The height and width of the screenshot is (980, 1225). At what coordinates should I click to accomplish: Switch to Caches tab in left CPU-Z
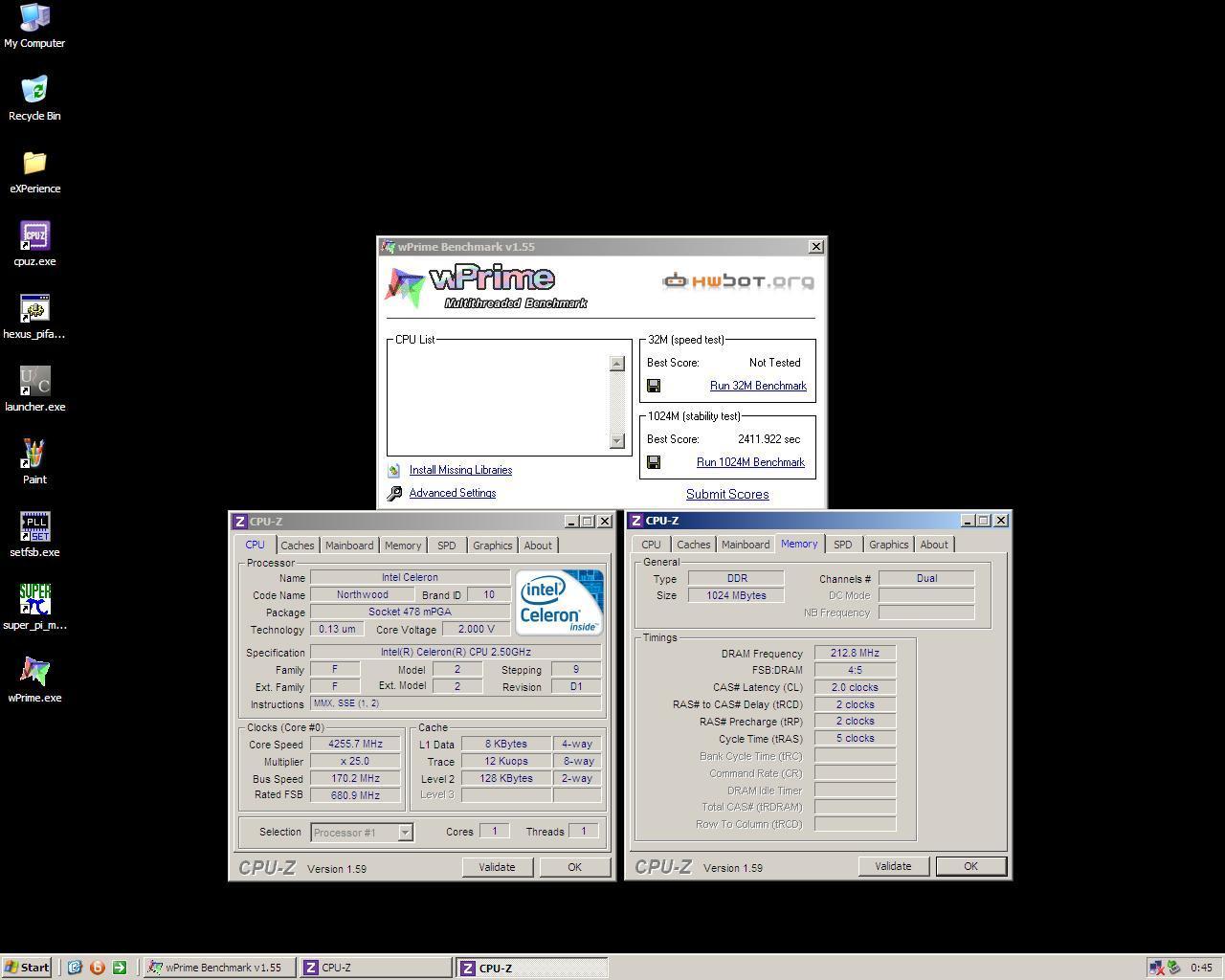[x=297, y=546]
